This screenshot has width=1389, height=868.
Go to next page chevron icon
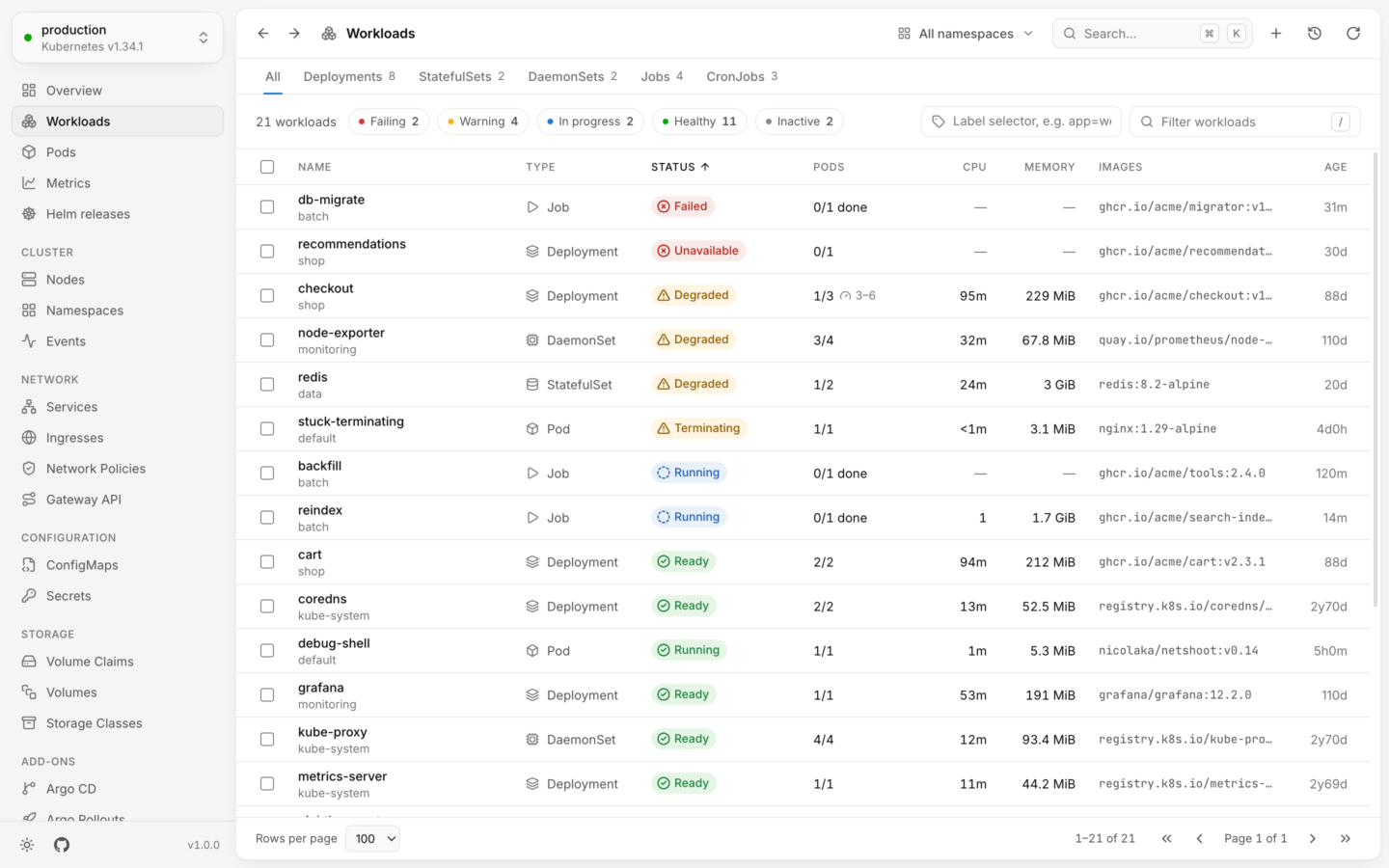coord(1313,839)
